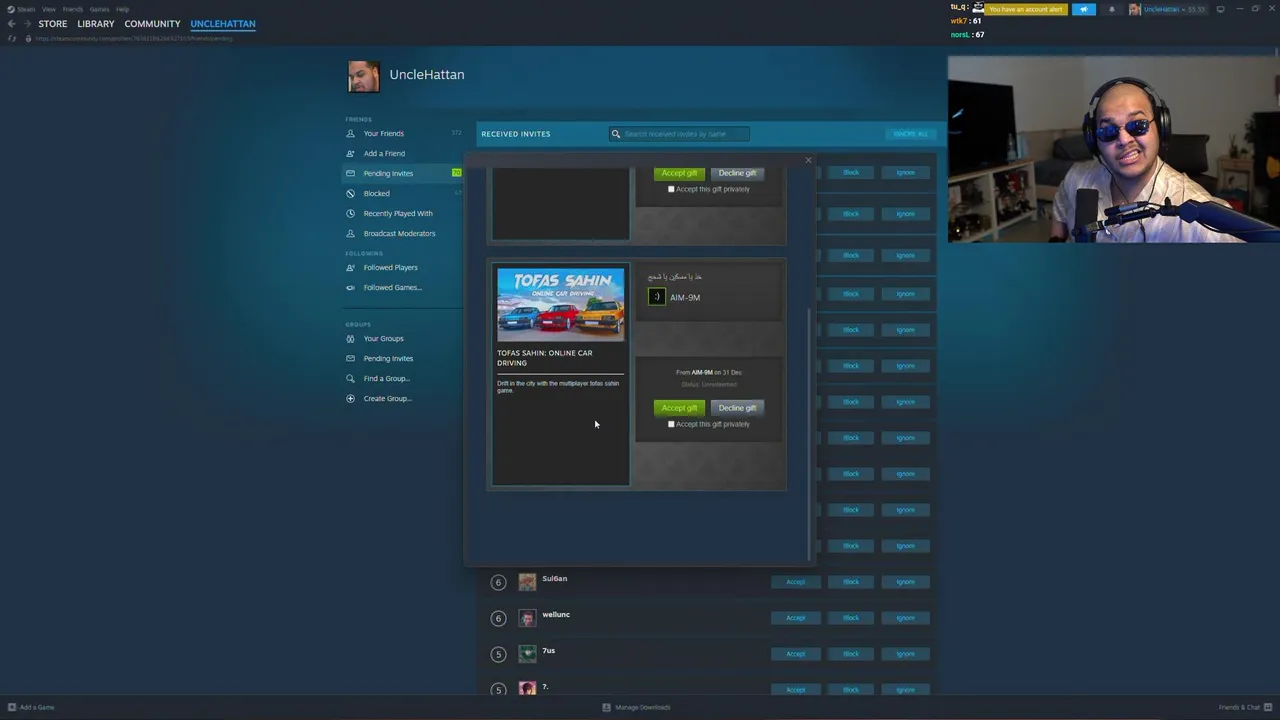Open the View menu
Screen dimensions: 1280x720
(x=48, y=9)
